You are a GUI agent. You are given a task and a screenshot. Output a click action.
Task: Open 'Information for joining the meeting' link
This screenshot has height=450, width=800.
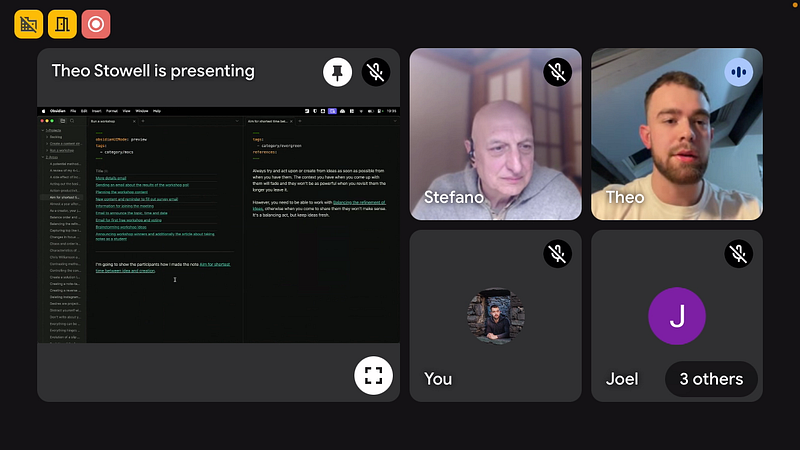(x=124, y=206)
